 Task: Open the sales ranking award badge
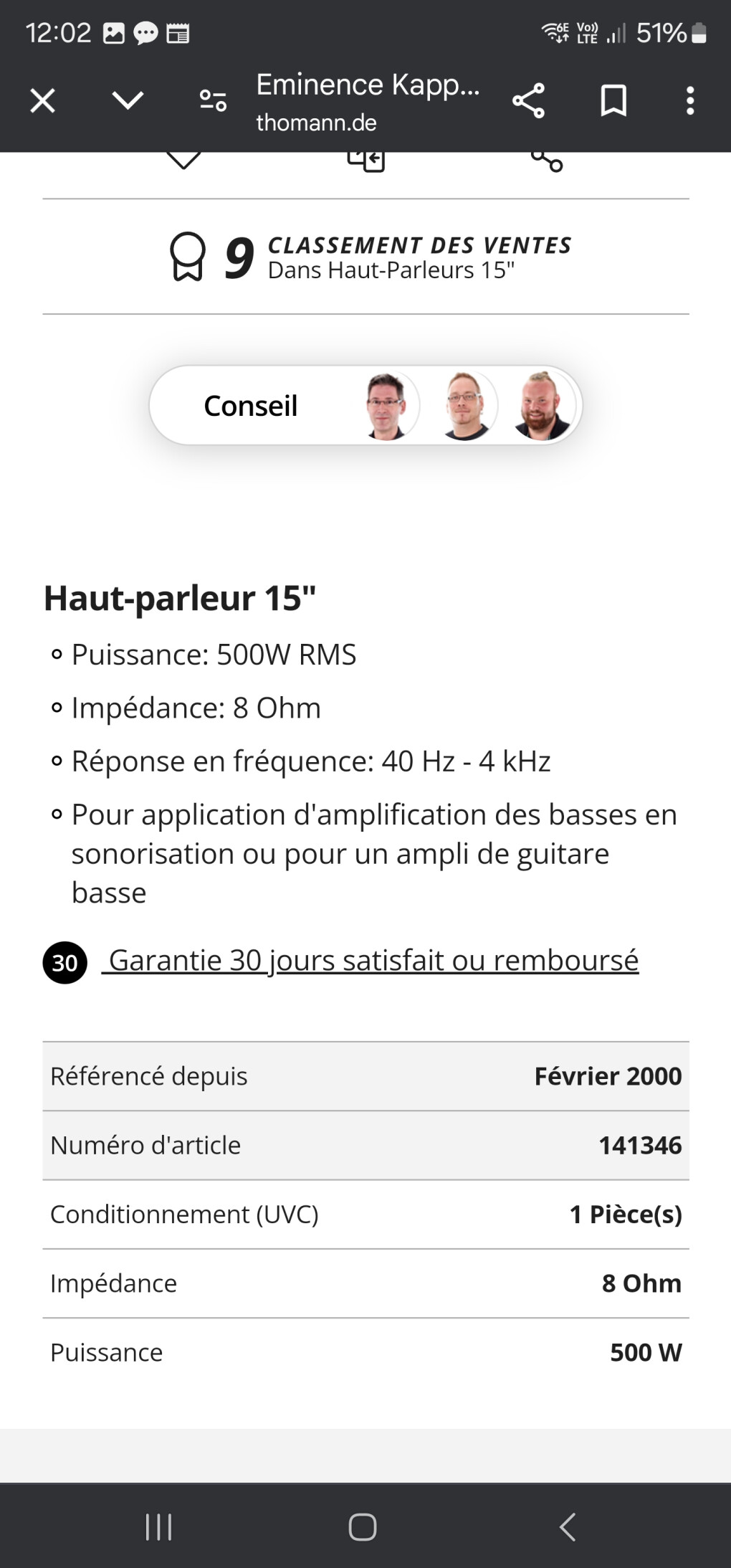[188, 257]
